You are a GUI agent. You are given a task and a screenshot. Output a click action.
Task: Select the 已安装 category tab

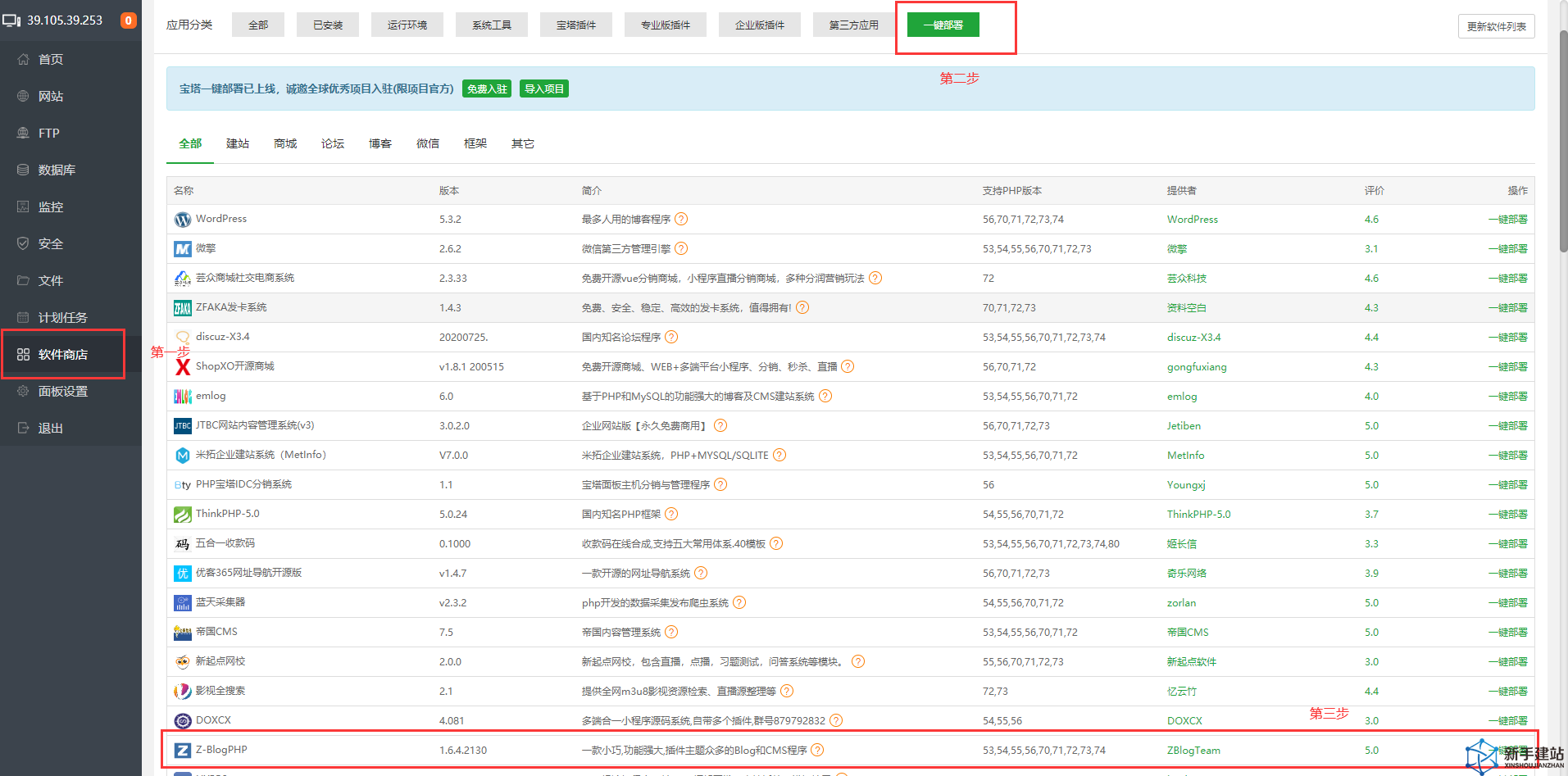point(328,25)
